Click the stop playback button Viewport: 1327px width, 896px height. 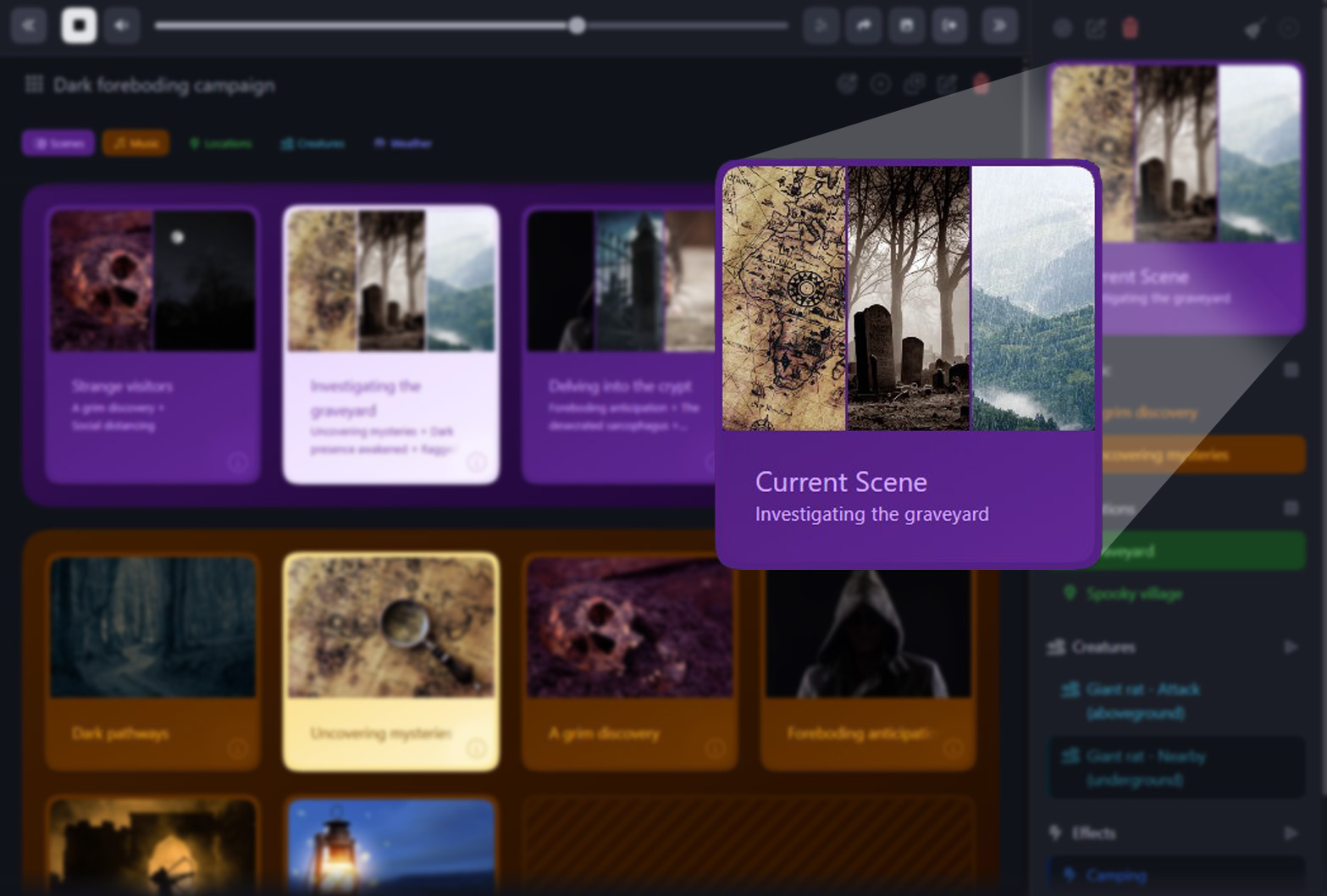click(79, 25)
